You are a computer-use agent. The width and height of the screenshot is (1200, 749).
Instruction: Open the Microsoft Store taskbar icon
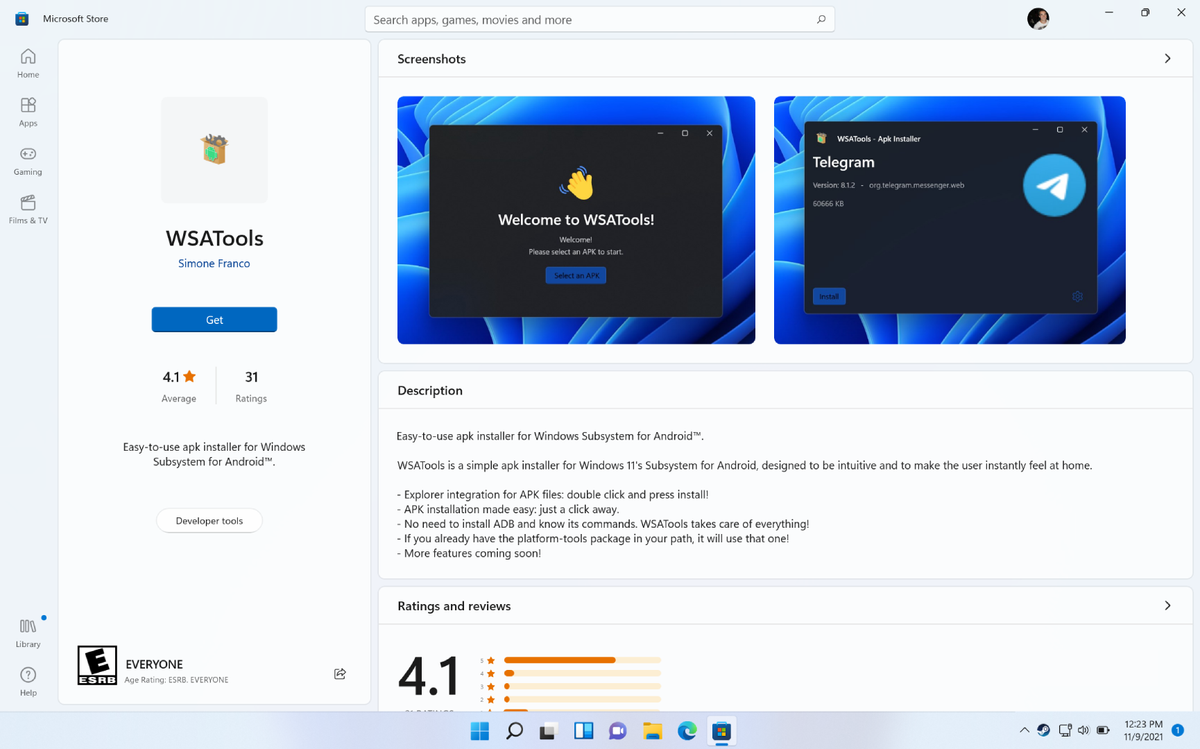(722, 730)
